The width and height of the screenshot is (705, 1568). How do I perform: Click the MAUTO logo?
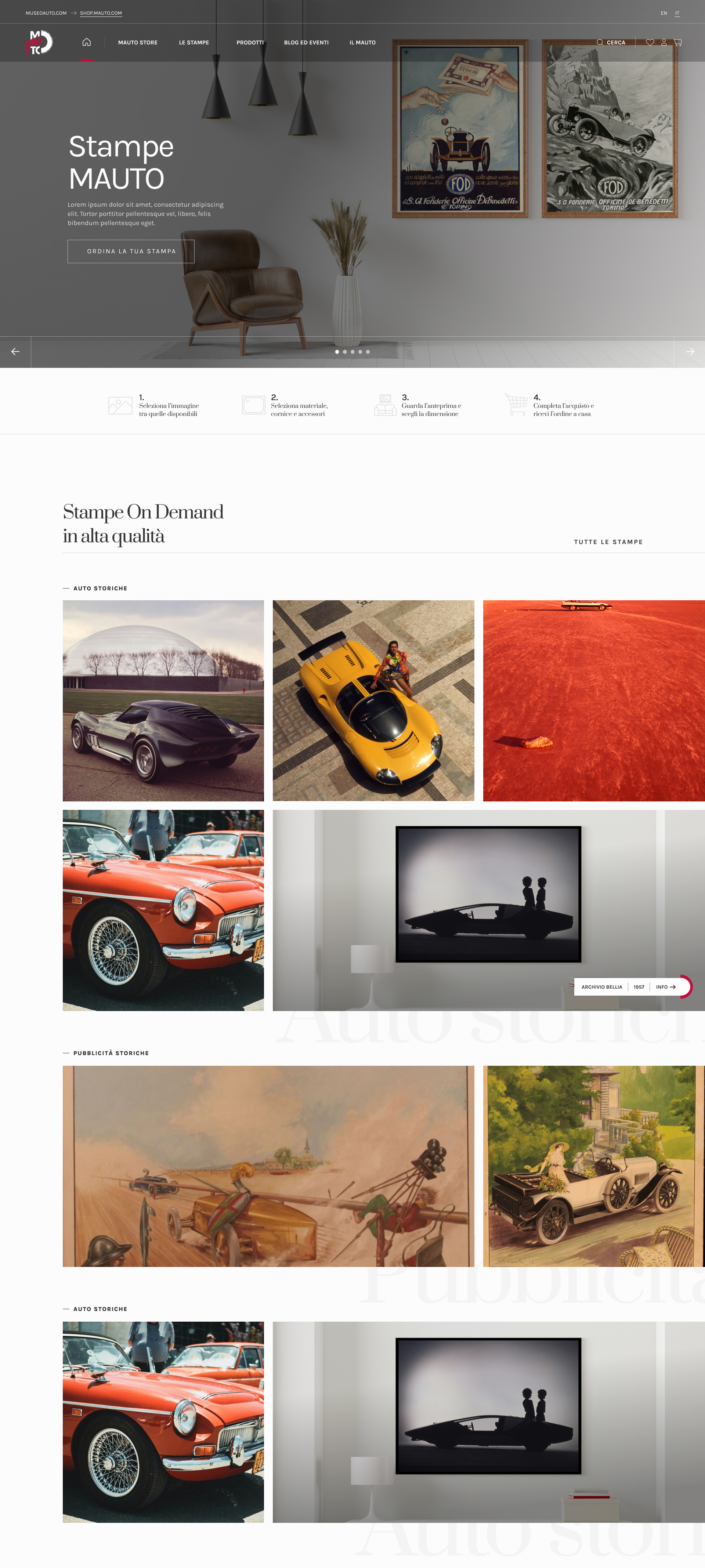point(39,43)
